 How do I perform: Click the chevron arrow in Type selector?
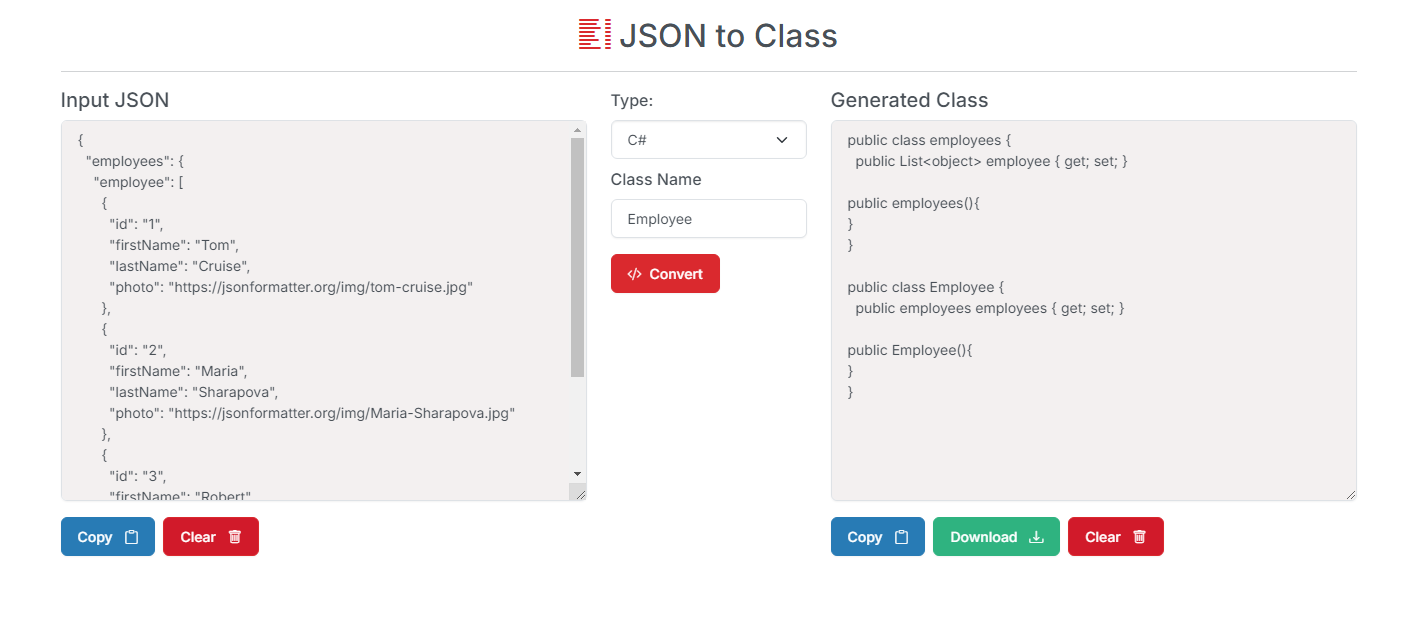point(782,140)
